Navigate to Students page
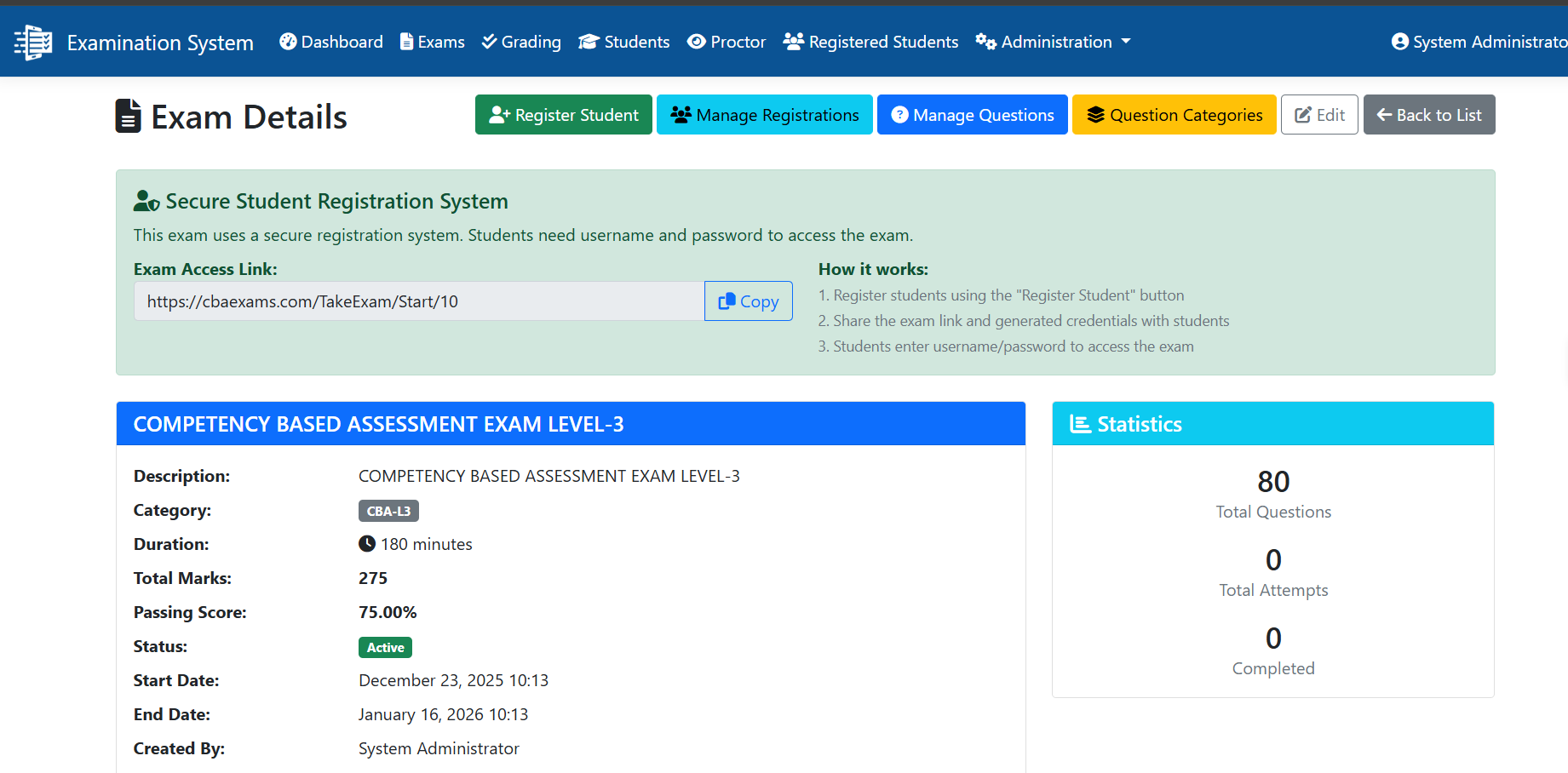Screen dimensions: 1568x773 (624, 42)
